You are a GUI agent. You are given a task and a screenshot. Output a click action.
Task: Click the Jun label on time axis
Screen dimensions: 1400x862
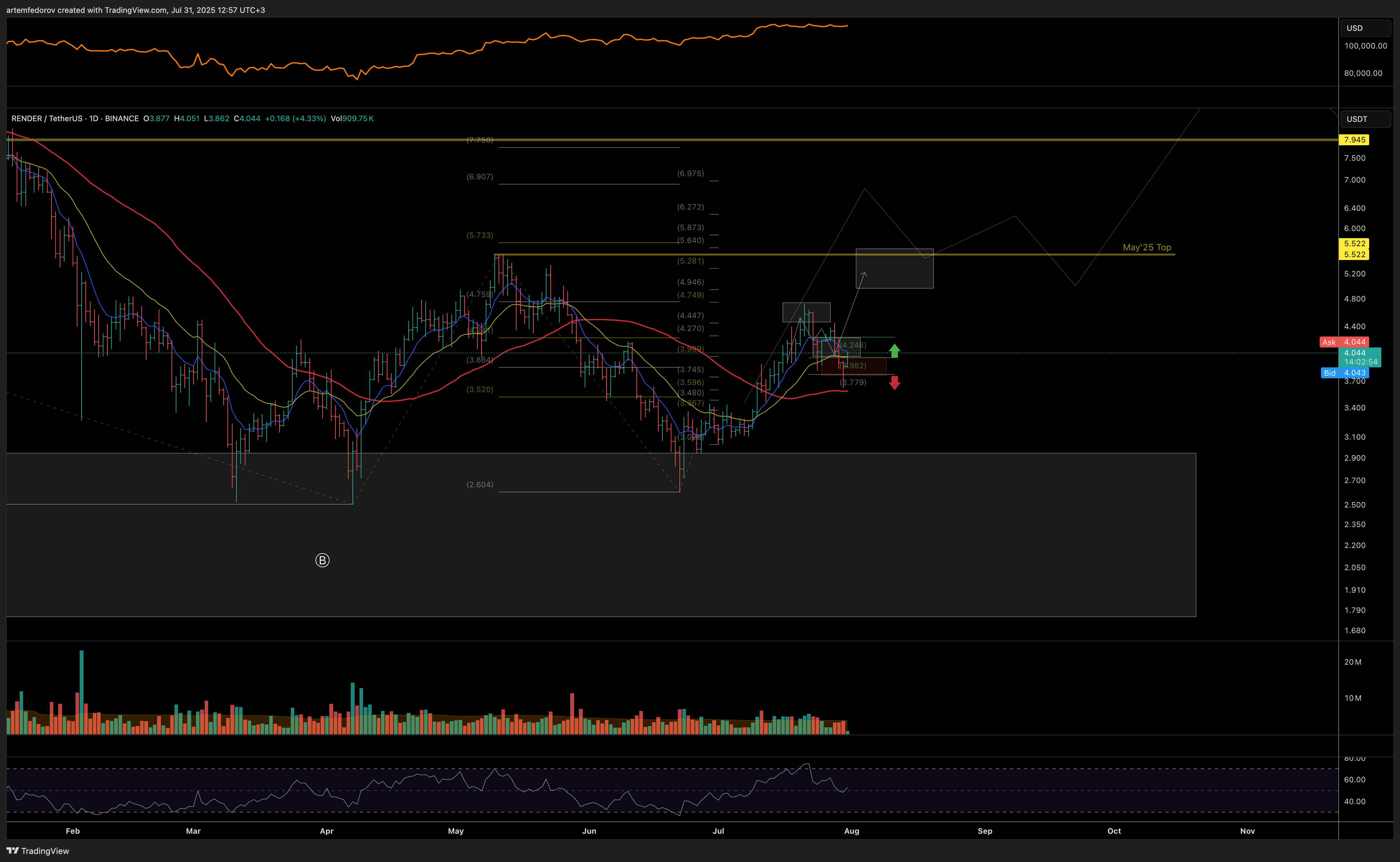click(589, 831)
